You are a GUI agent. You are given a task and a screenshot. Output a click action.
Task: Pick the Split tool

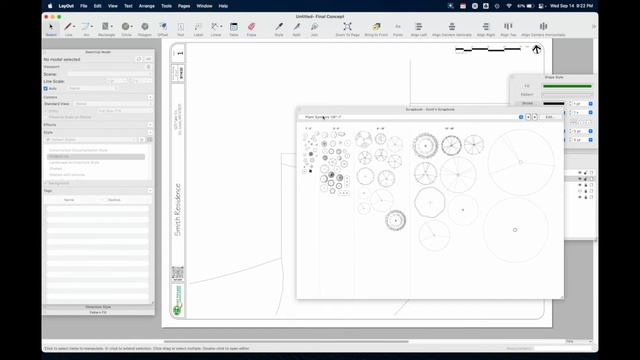[297, 27]
